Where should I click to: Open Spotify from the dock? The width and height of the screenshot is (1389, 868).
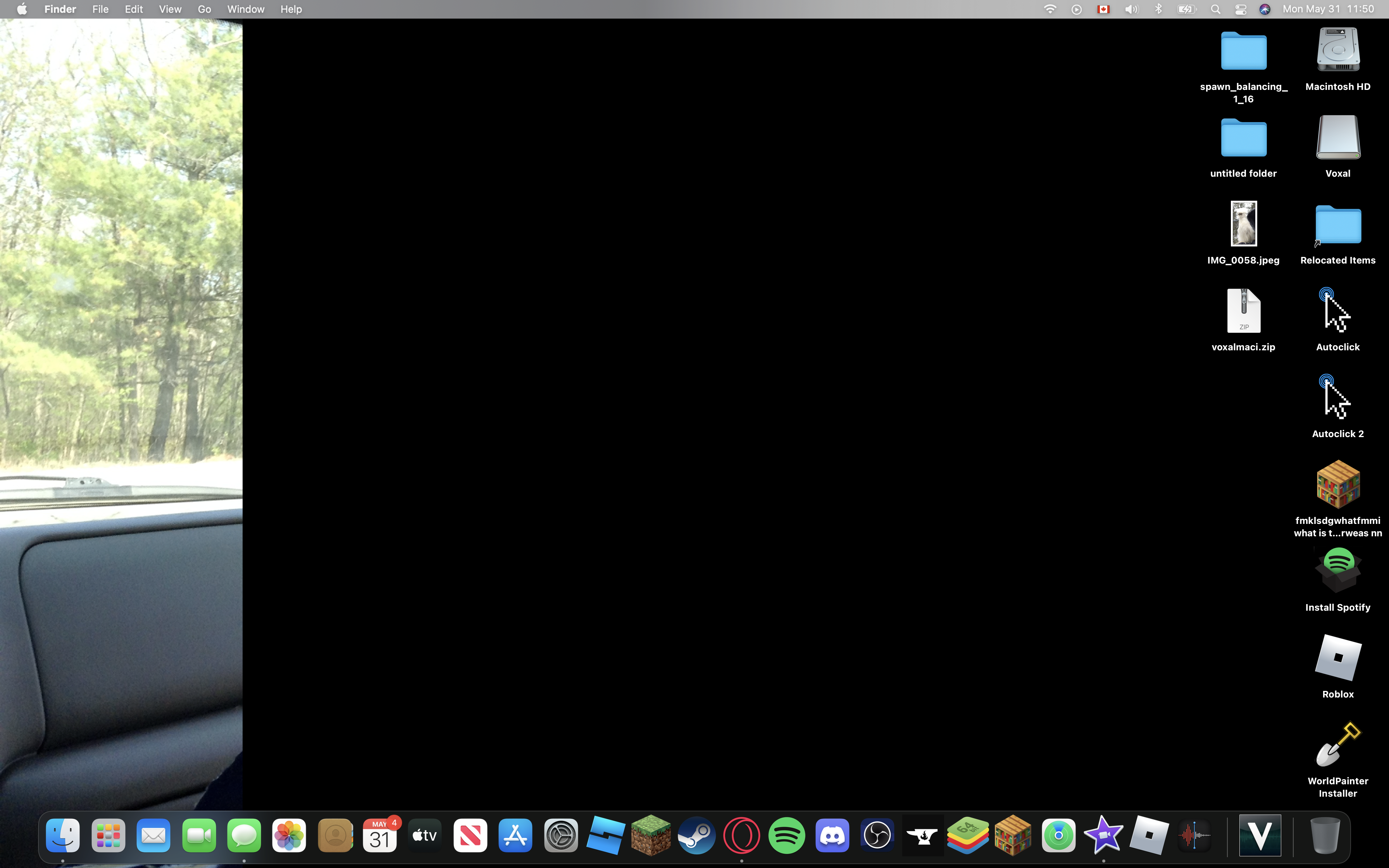coord(786,835)
